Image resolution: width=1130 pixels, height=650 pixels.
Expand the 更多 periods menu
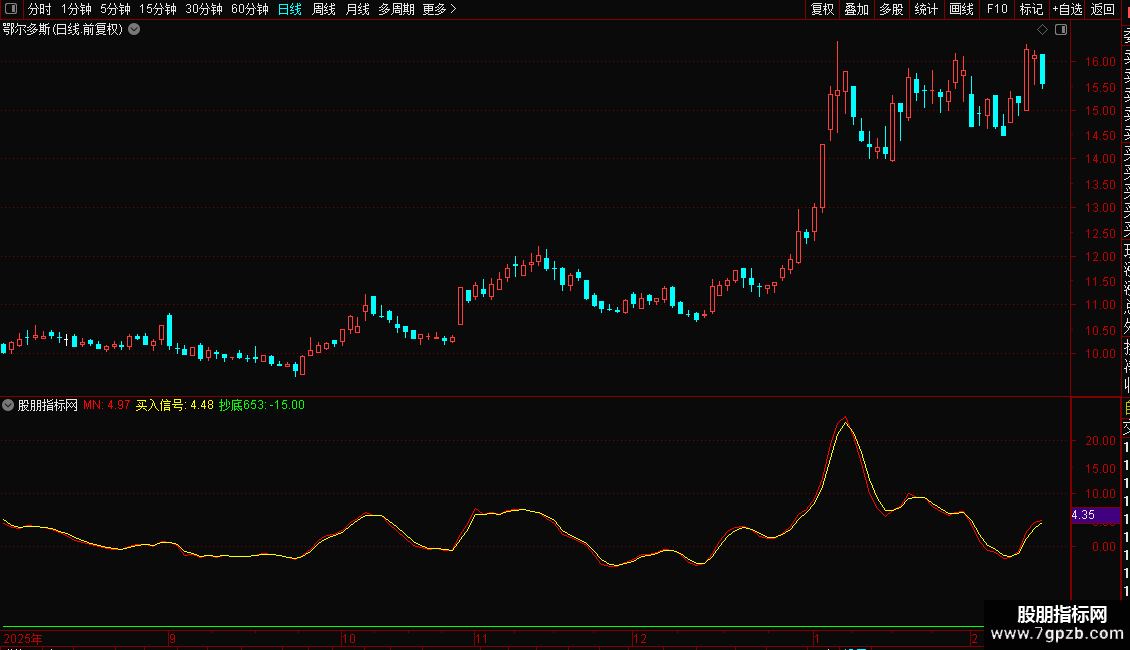click(x=440, y=9)
